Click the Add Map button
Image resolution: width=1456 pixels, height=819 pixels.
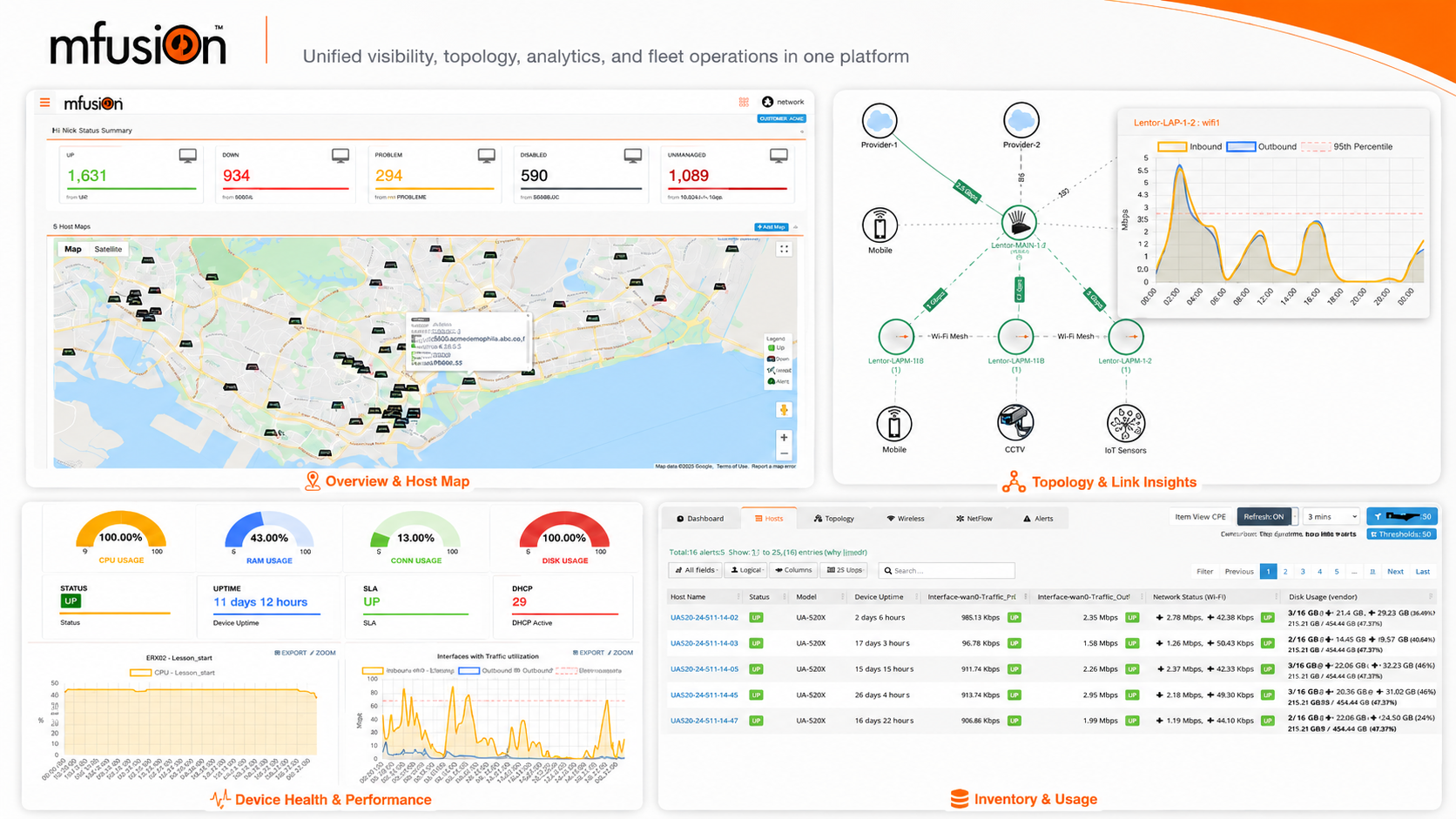click(x=771, y=227)
